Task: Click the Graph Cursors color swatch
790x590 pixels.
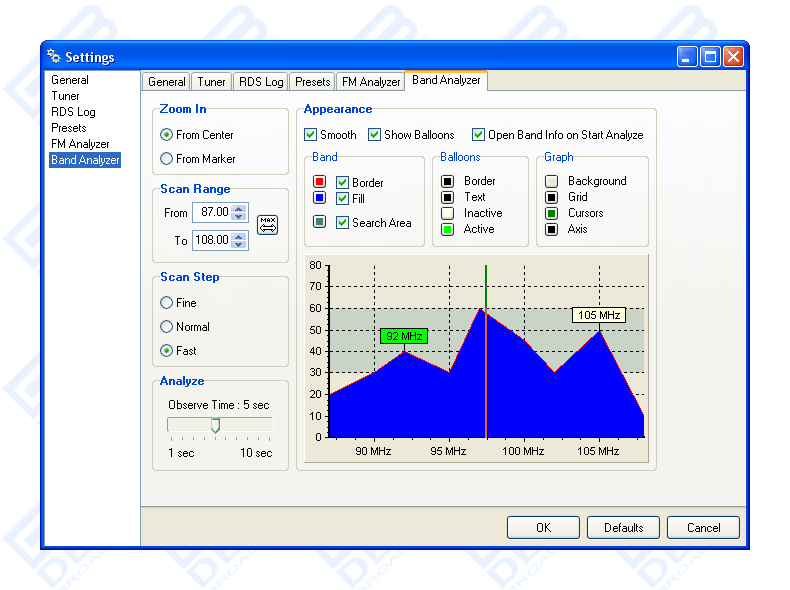Action: point(551,213)
